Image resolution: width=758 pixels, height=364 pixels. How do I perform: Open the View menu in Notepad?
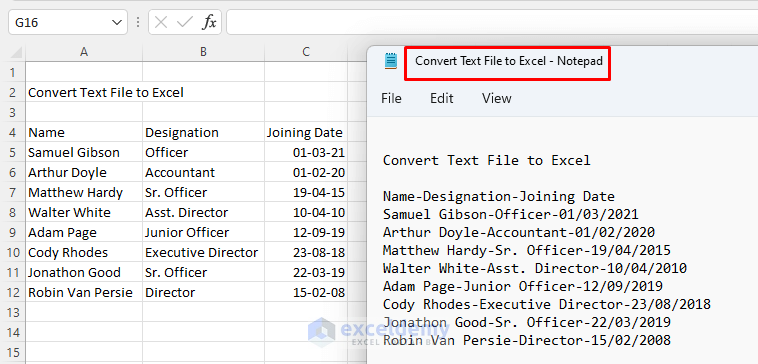pyautogui.click(x=496, y=99)
